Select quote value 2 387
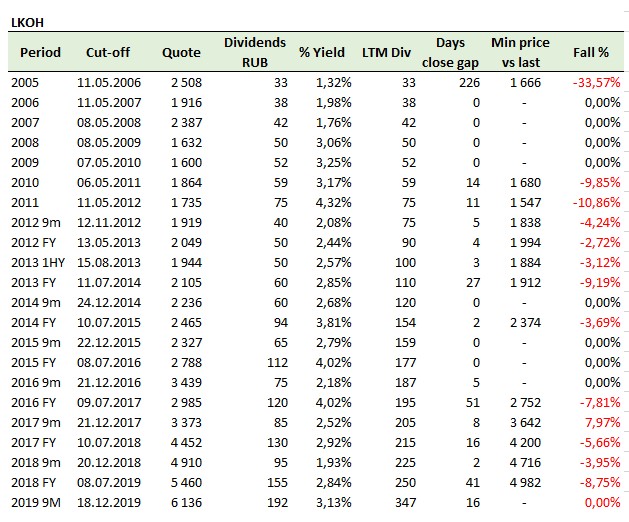This screenshot has height=522, width=629. [x=187, y=123]
